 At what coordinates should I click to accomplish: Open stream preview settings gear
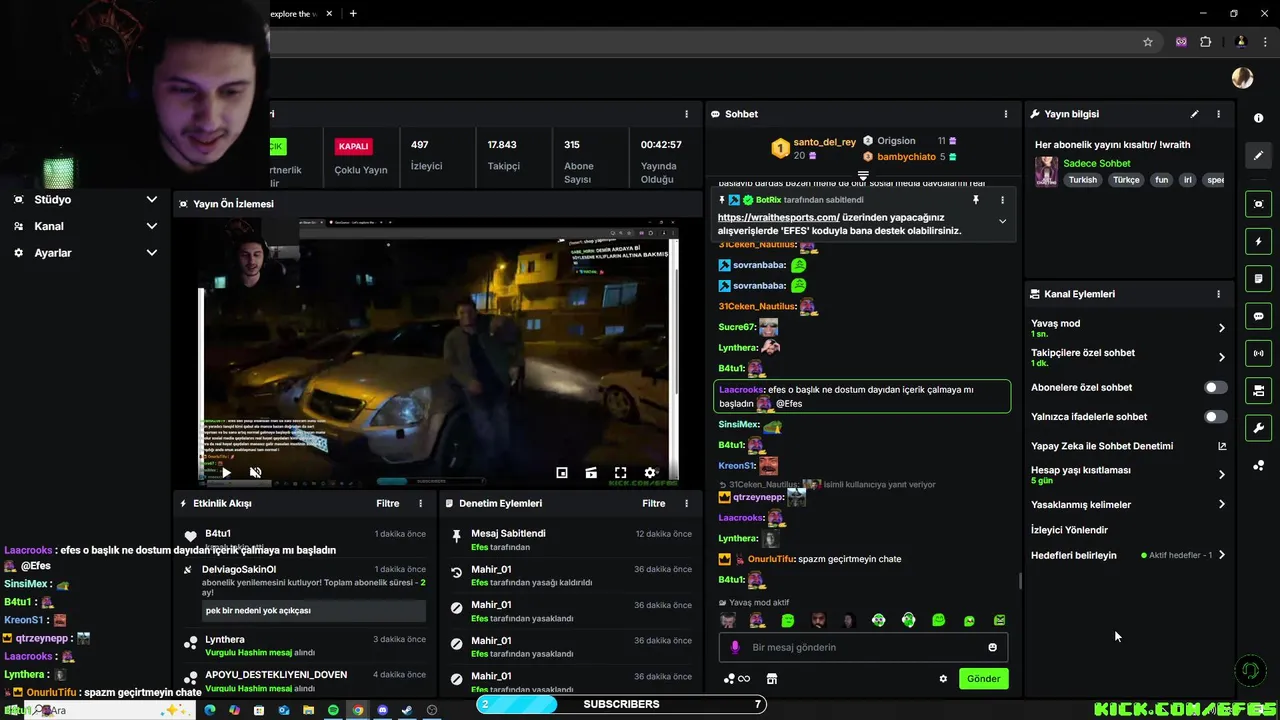point(650,473)
